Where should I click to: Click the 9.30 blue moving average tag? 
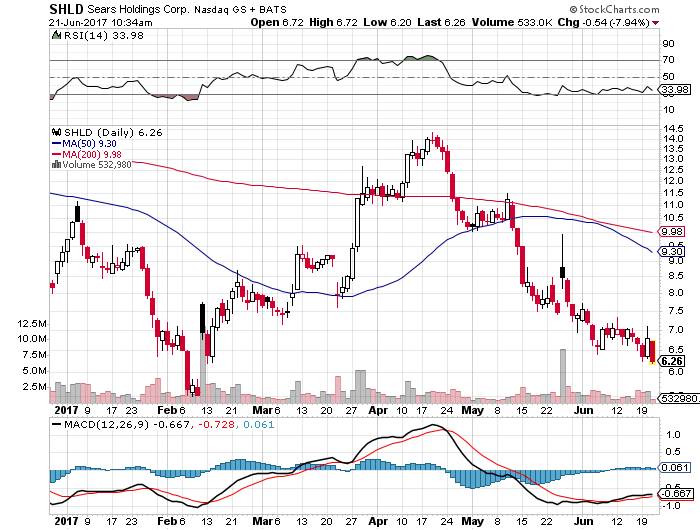click(672, 252)
